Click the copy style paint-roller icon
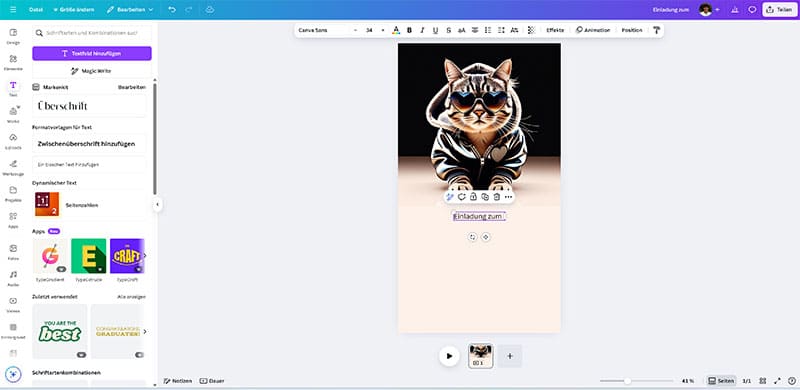The height and width of the screenshot is (390, 800). [x=656, y=31]
